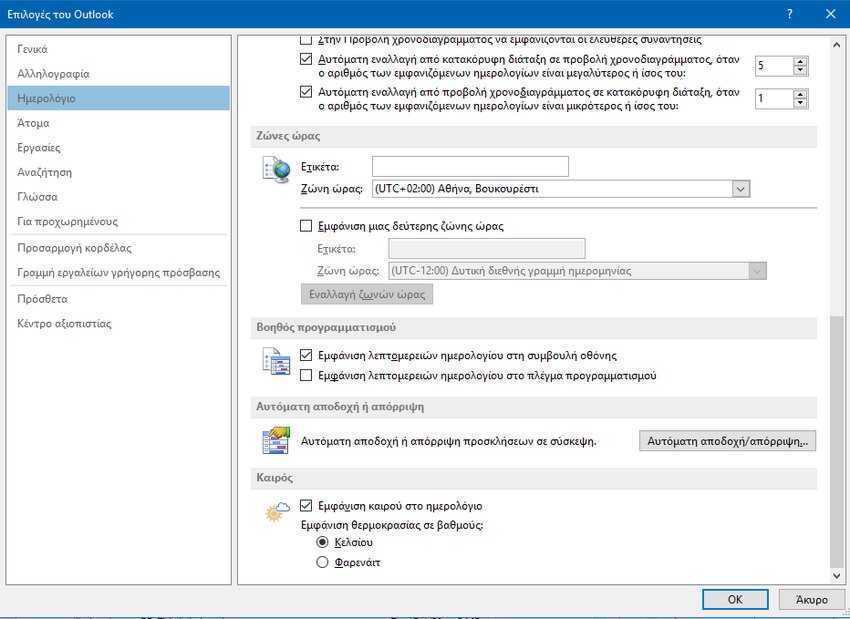Increase the calendar count value of 5
Viewport: 850px width, 619px height.
(x=800, y=62)
